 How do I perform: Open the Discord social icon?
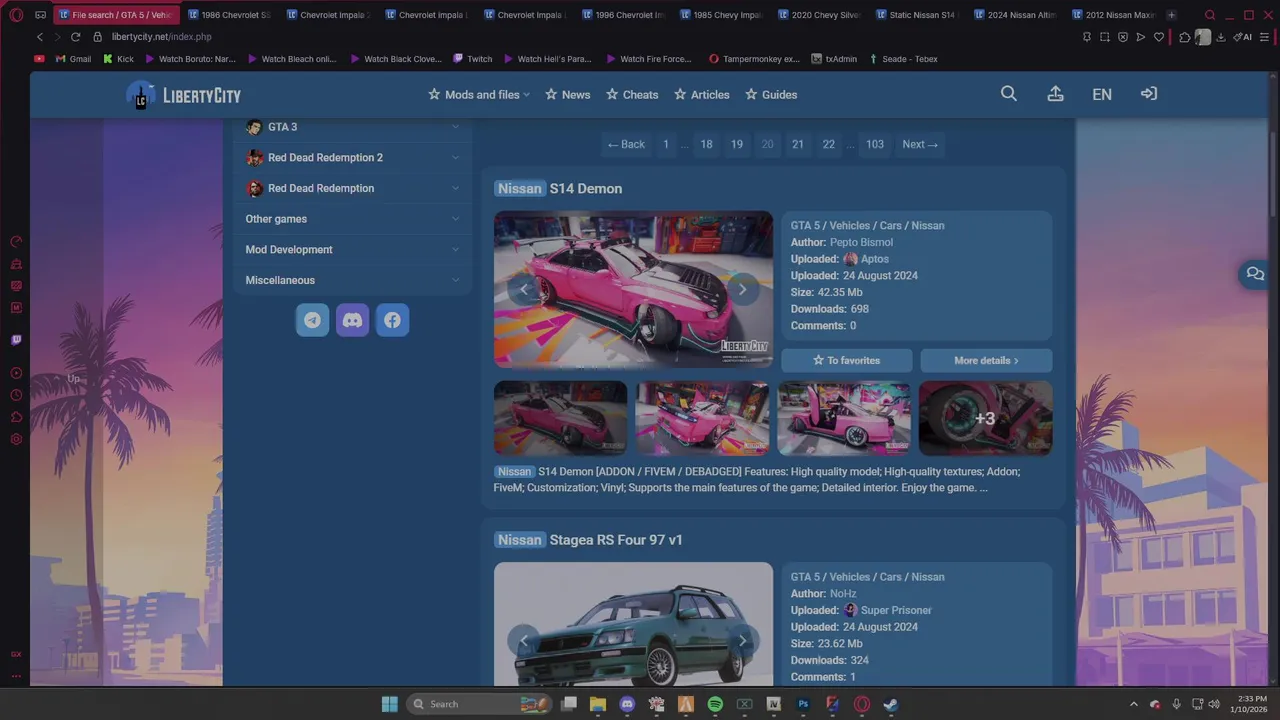click(x=352, y=320)
